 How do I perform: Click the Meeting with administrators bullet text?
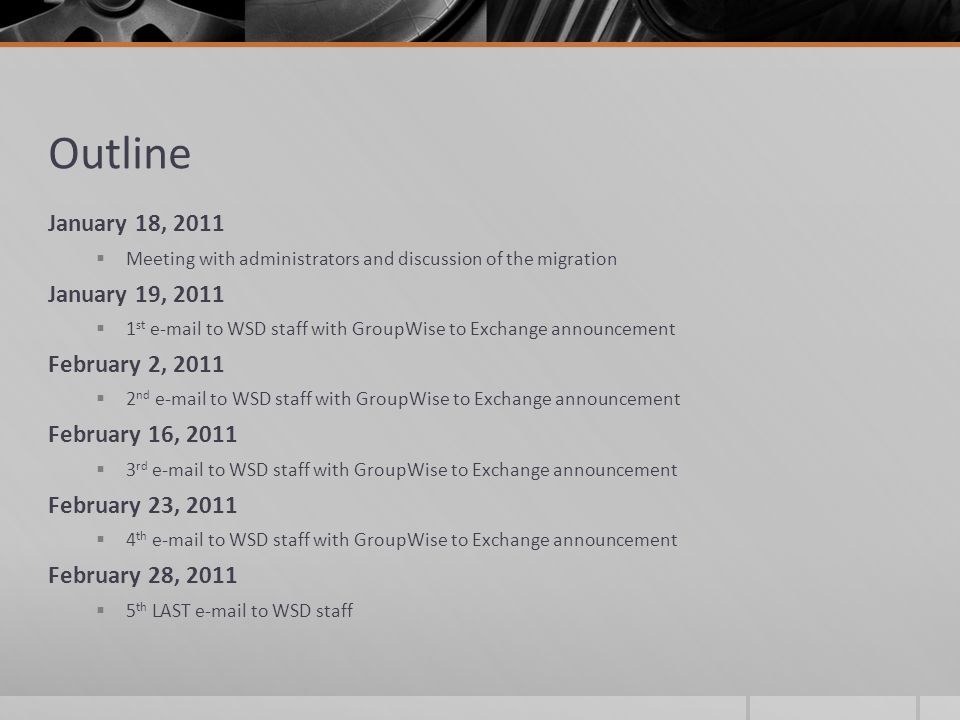click(x=371, y=259)
